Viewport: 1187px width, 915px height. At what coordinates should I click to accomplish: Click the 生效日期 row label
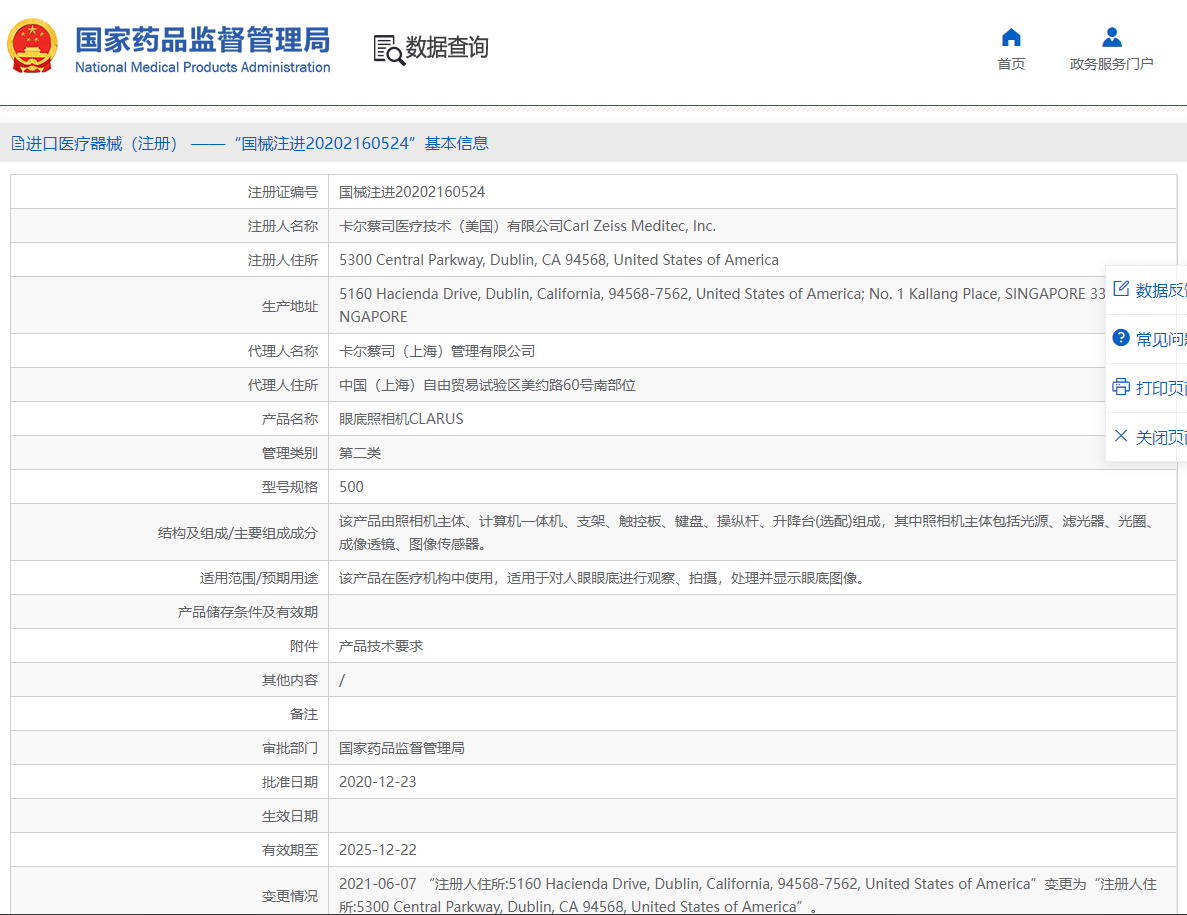[290, 817]
